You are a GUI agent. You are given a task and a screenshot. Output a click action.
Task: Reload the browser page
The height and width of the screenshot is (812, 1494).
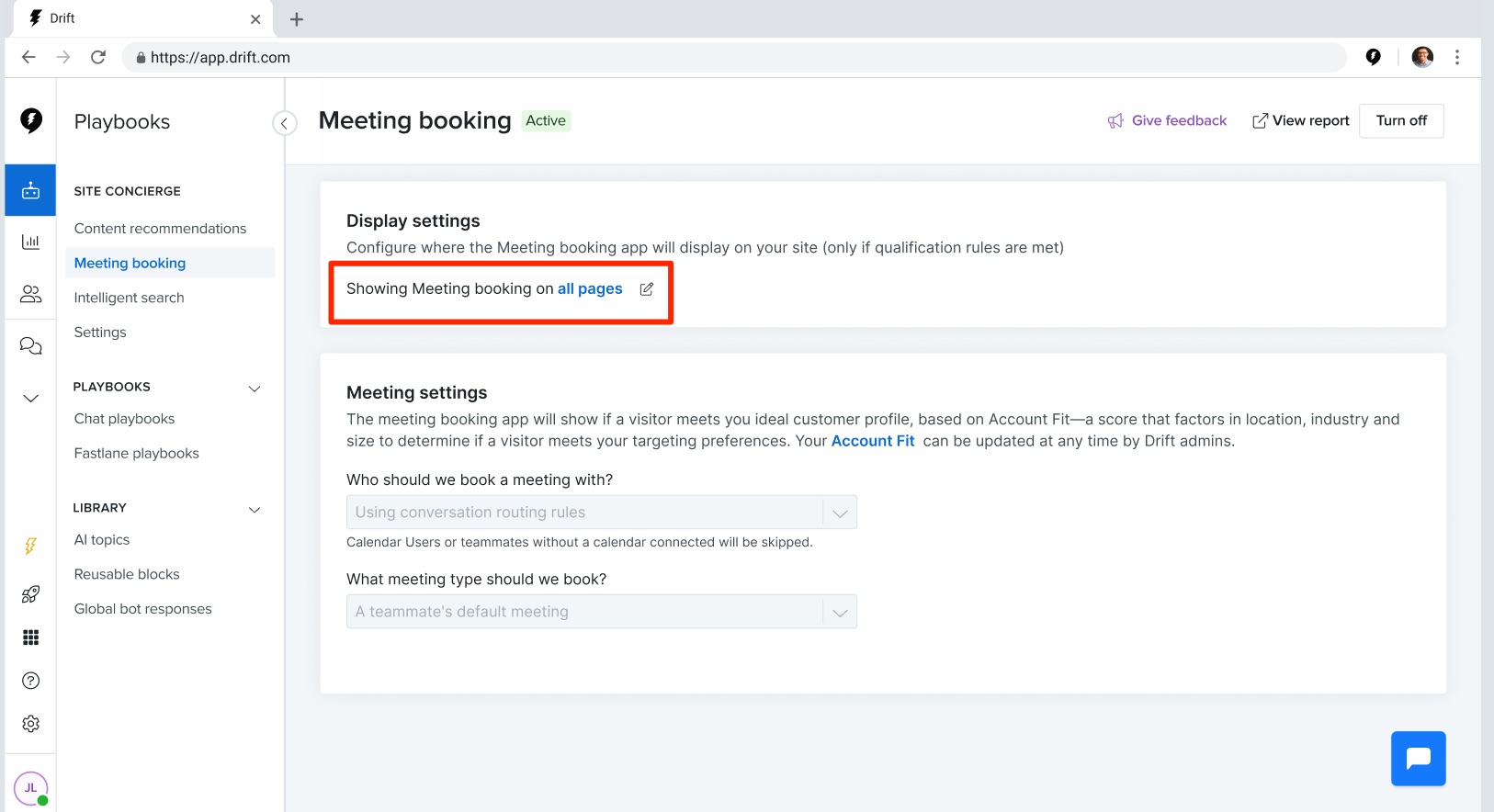98,57
